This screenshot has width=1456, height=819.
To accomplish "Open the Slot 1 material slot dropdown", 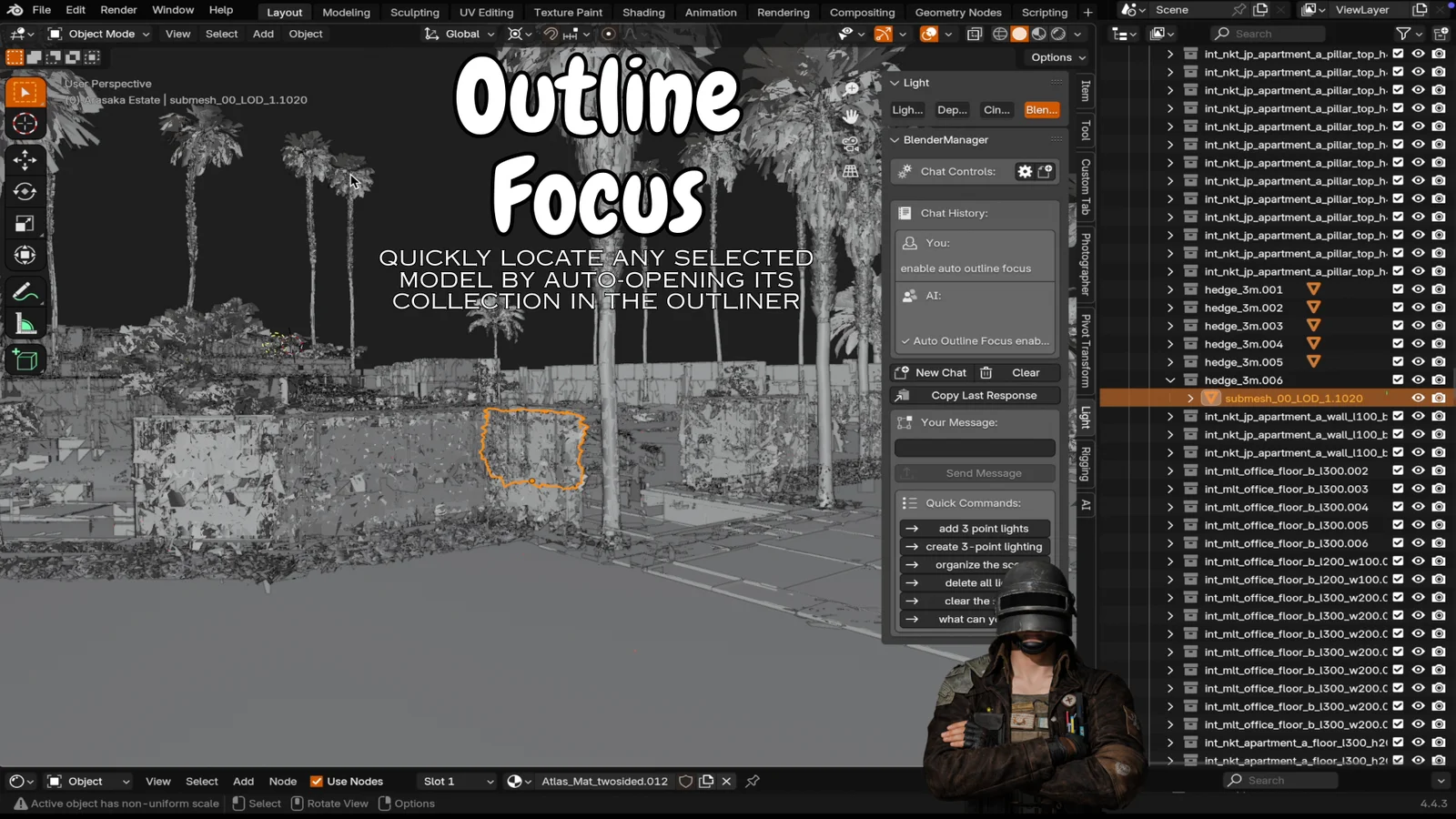I will 455,781.
